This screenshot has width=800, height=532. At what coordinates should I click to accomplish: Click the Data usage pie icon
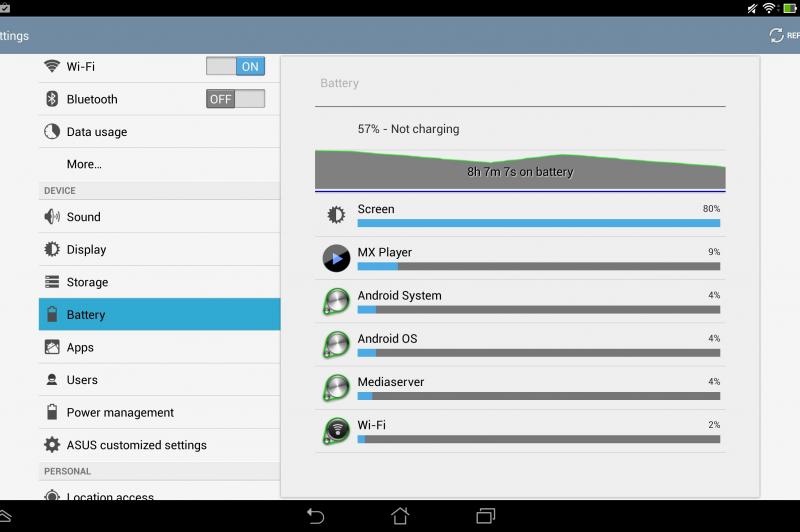(52, 132)
